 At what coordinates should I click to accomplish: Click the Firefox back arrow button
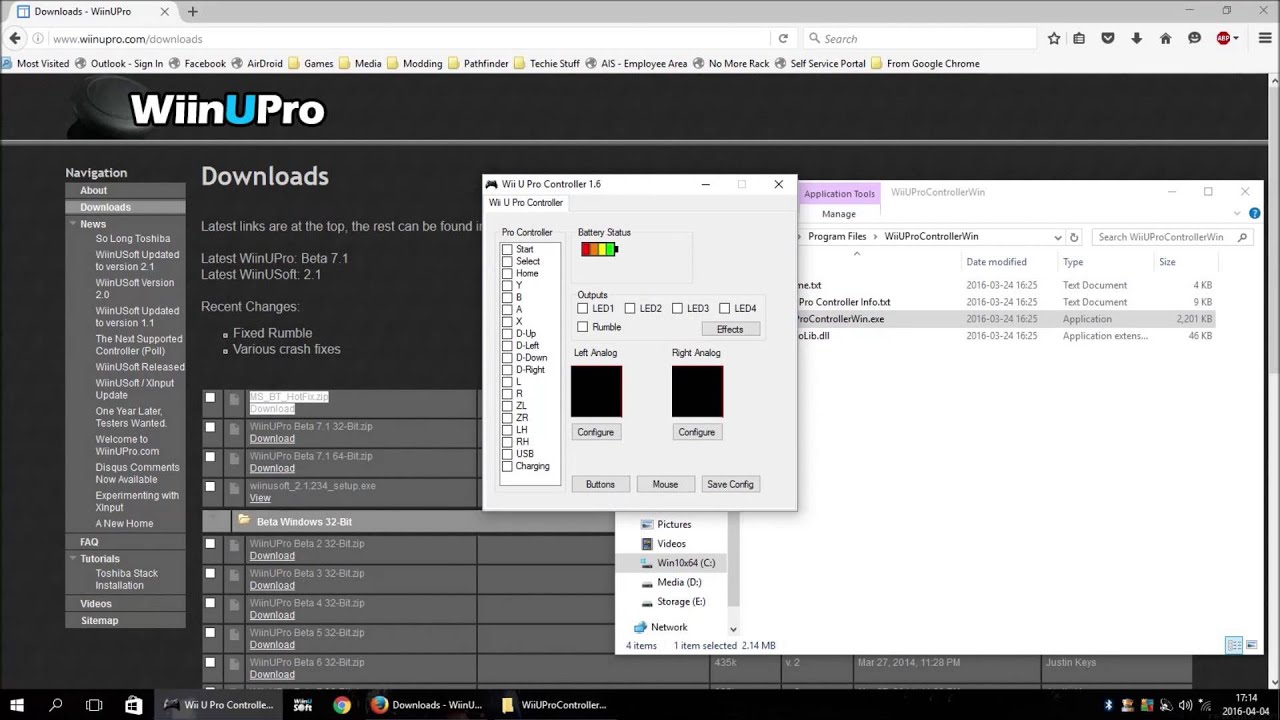click(15, 38)
